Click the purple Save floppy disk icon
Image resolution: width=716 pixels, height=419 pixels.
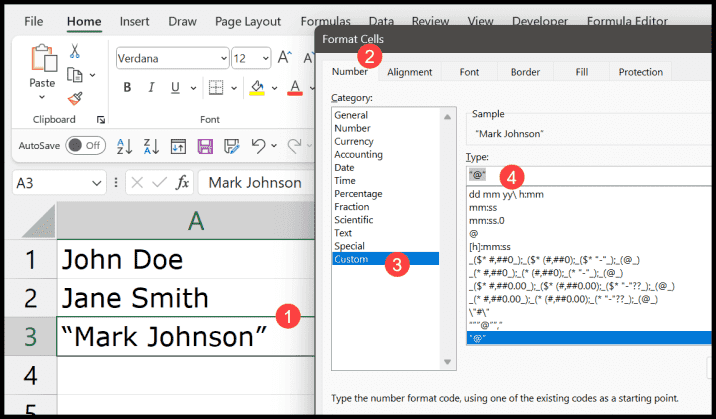click(205, 146)
